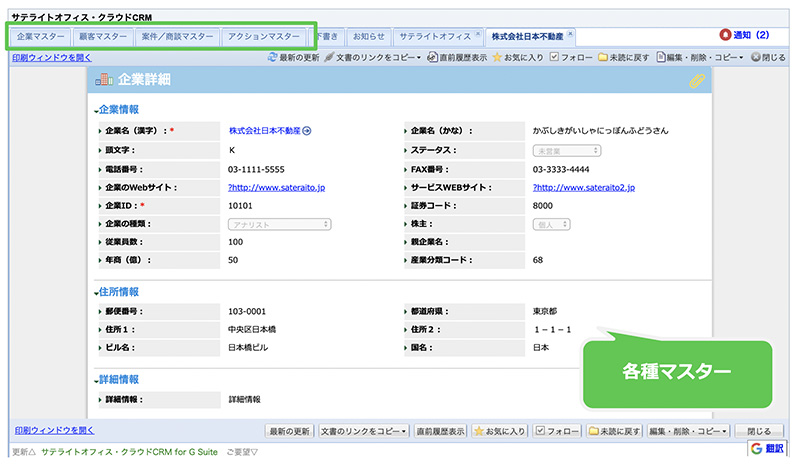Click bottom 閉じる button

coord(759,431)
